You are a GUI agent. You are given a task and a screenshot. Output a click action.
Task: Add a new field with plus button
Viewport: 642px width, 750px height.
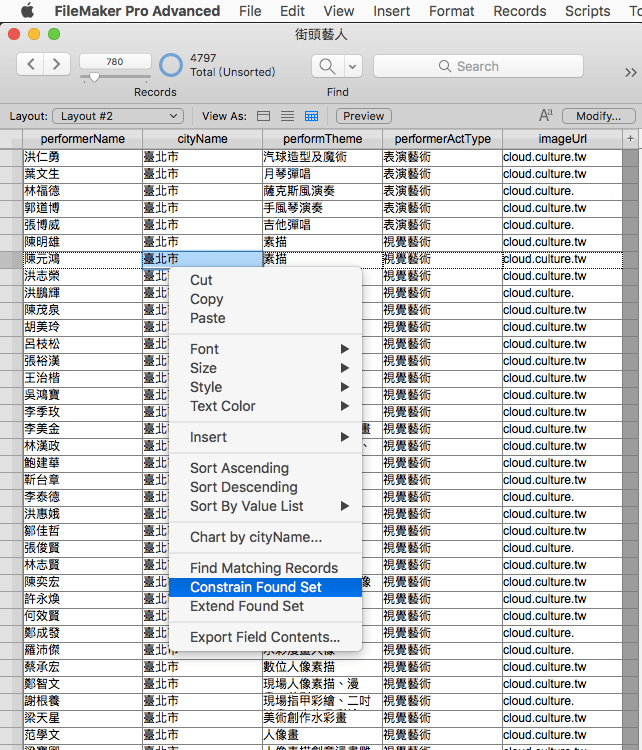tap(630, 138)
